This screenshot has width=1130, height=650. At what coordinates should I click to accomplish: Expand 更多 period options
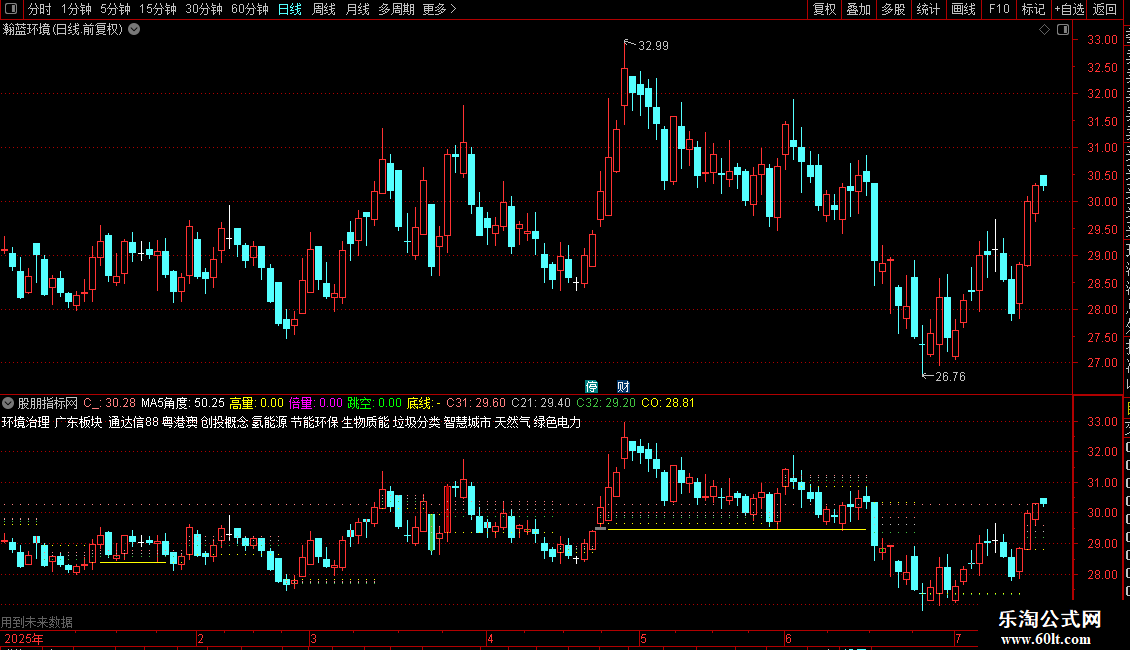pos(440,9)
